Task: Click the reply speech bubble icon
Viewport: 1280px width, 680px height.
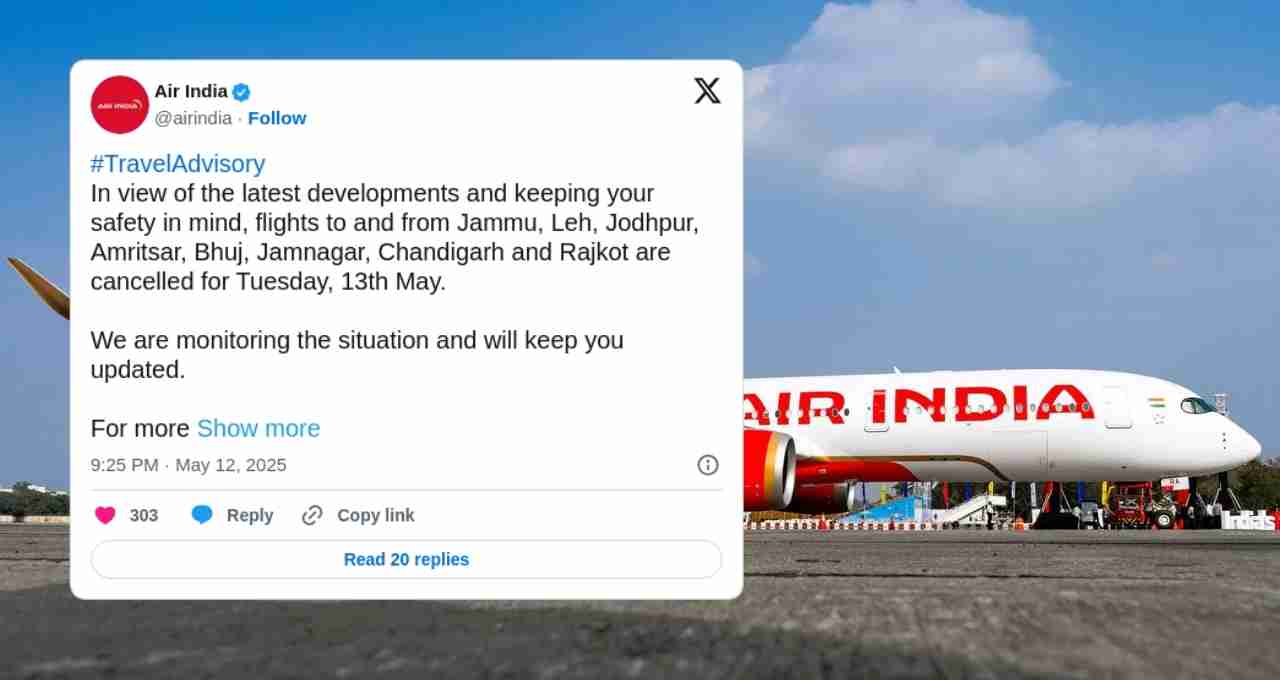Action: click(x=202, y=515)
